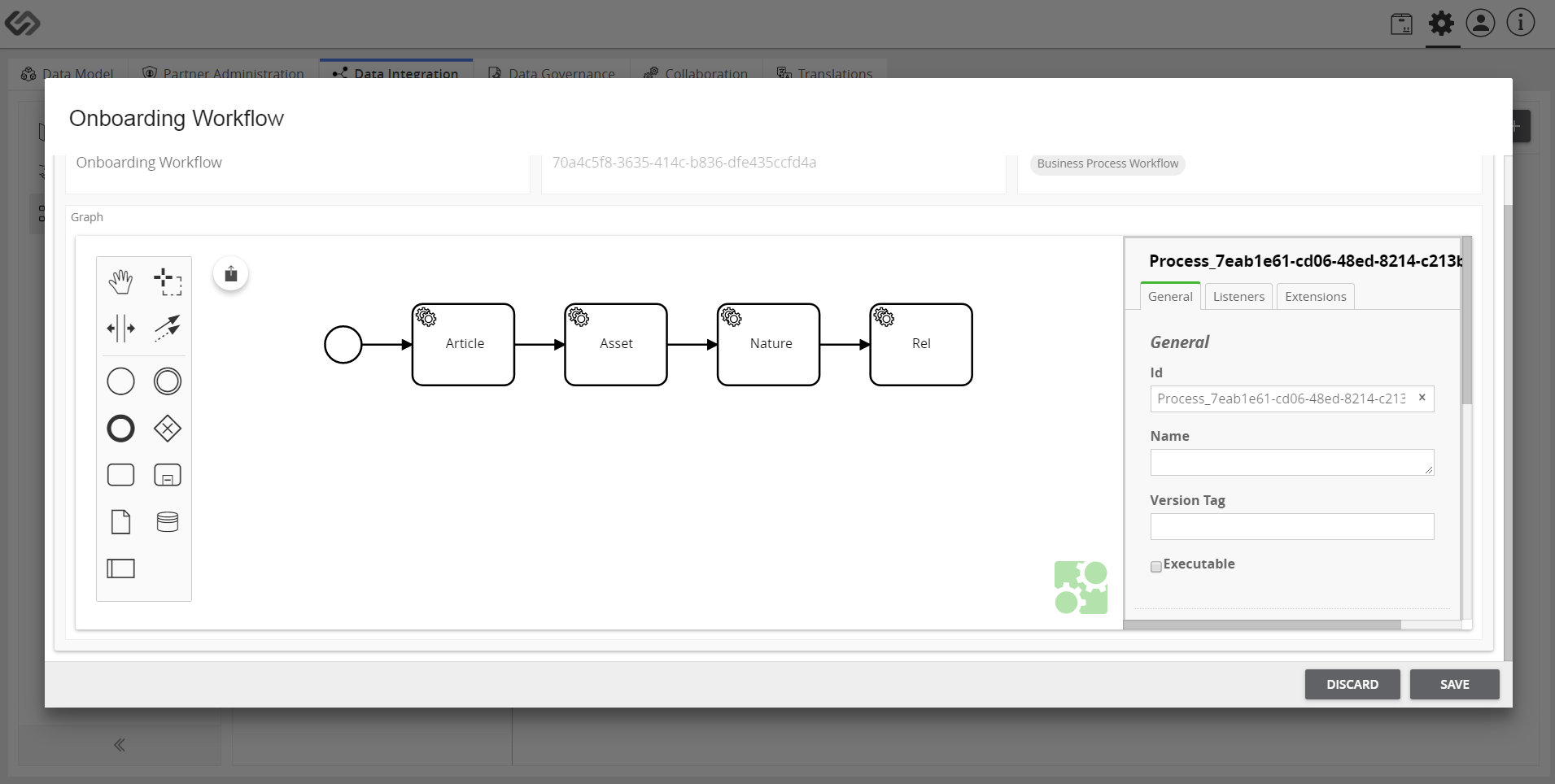
Task: Click the bpmn.io logo in canvas
Action: click(1081, 587)
